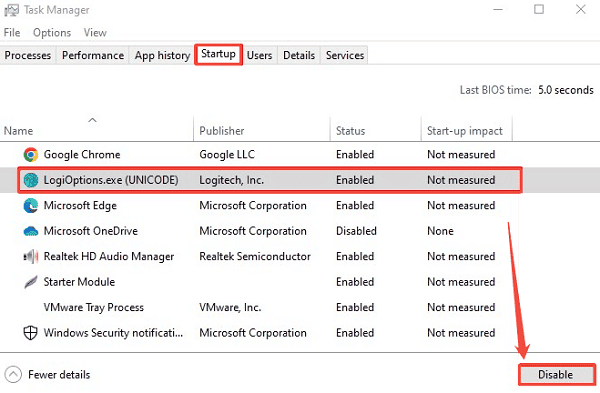Viewport: 600px width, 393px height.
Task: Select the VMware Tray Process entry
Action: tap(94, 307)
